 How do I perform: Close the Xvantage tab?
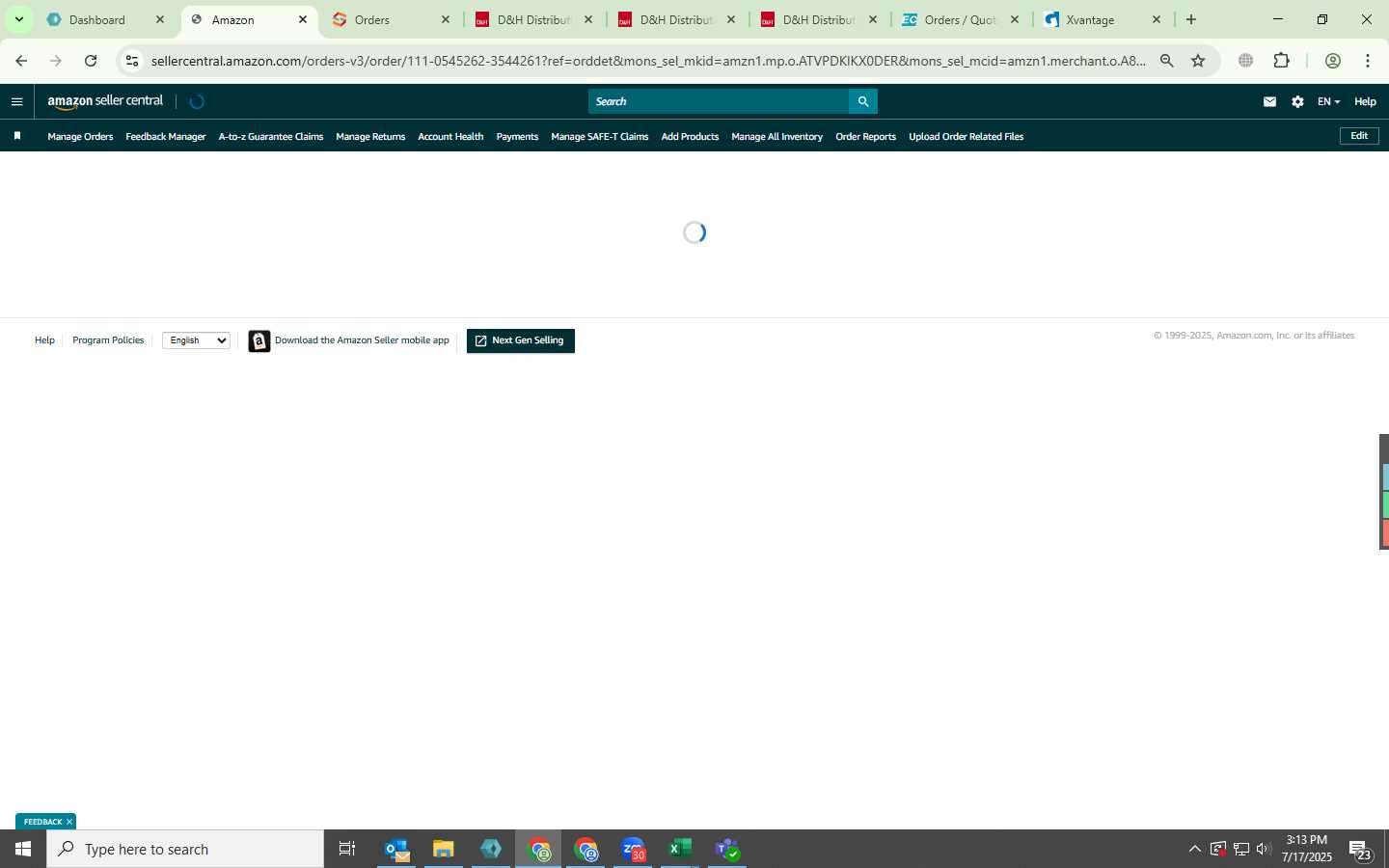[1157, 19]
